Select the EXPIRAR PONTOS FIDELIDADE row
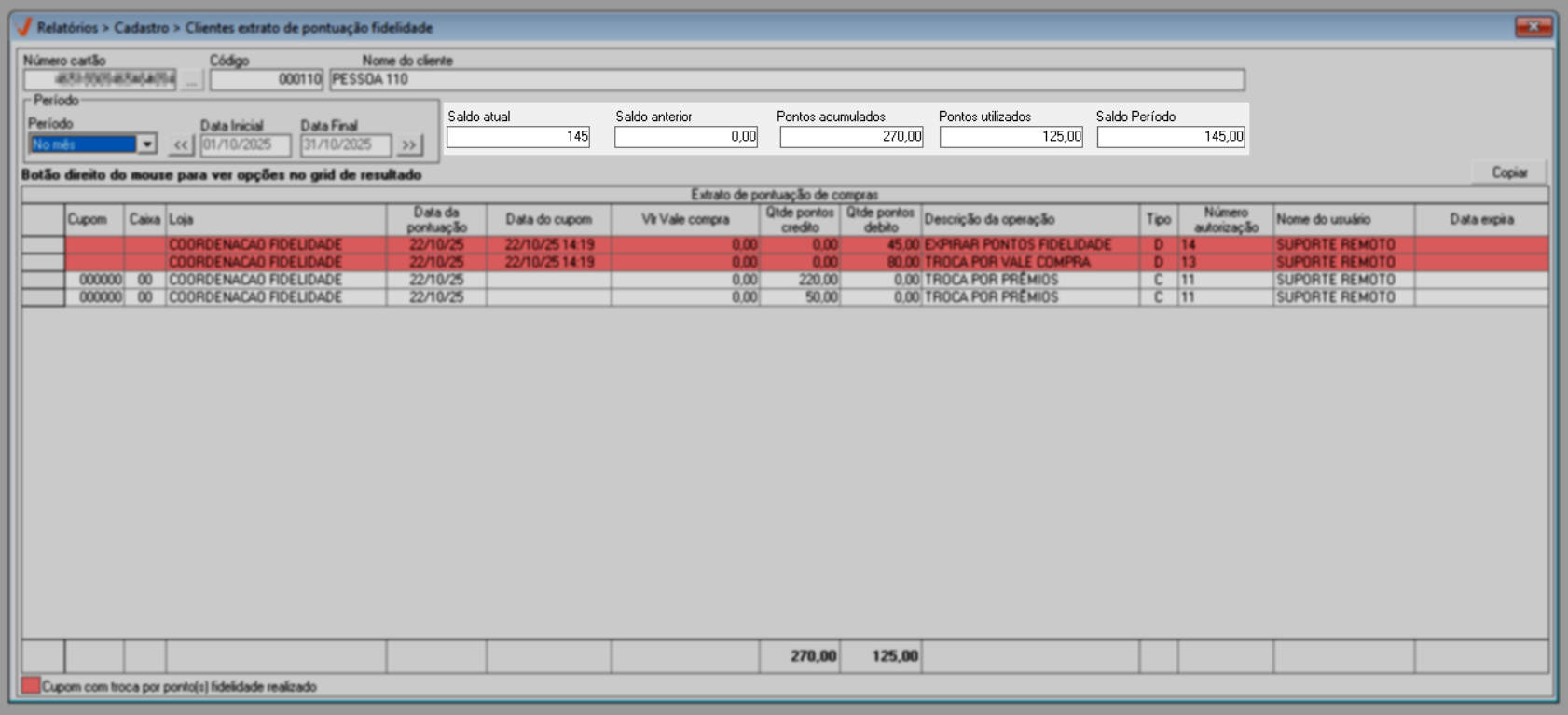Viewport: 1568px width, 715px height. 1017,244
